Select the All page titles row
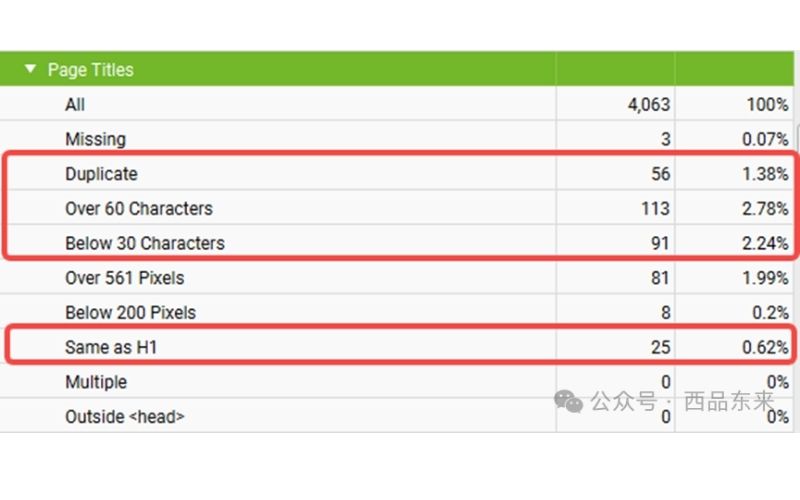The height and width of the screenshot is (500, 800). 396,104
